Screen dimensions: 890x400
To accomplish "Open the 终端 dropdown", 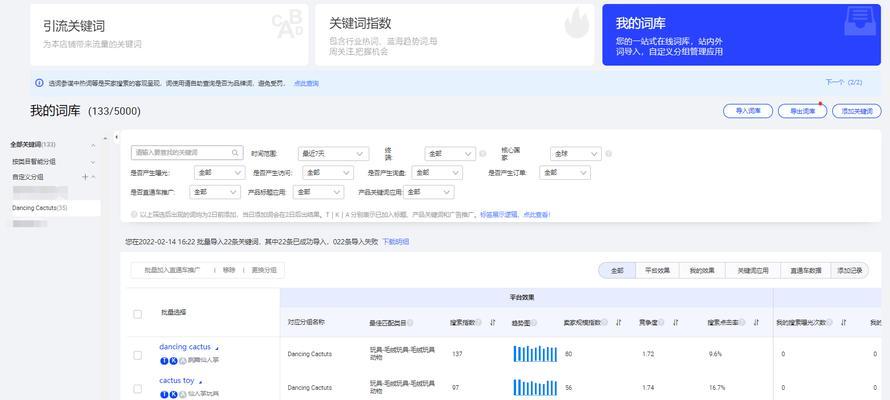I will click(x=450, y=154).
